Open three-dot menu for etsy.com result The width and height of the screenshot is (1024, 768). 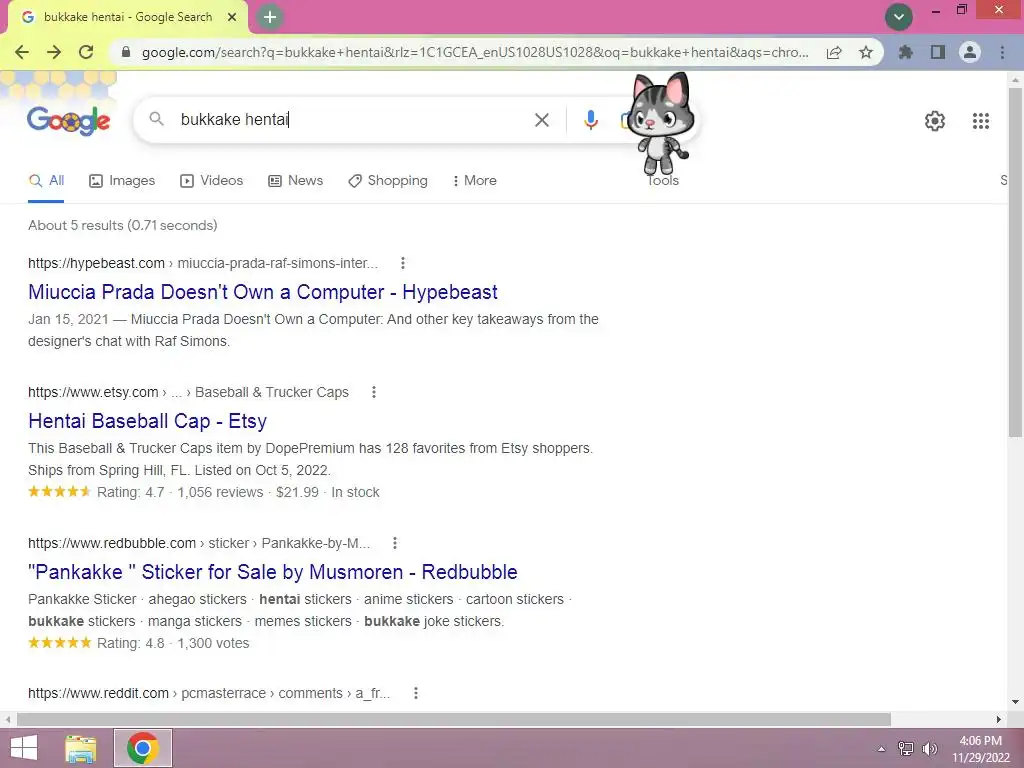pos(374,392)
